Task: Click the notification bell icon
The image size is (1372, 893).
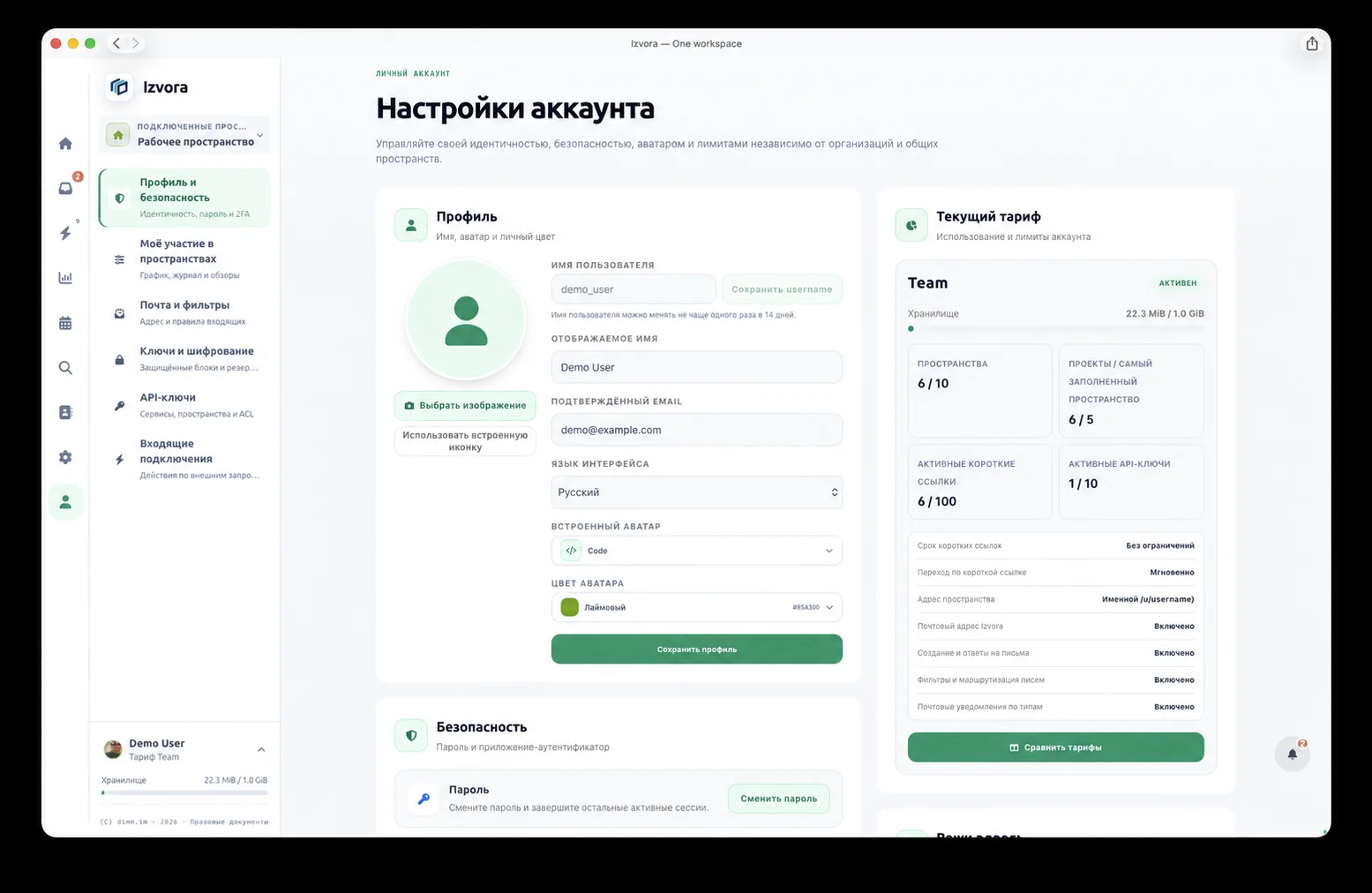Action: (x=1292, y=754)
